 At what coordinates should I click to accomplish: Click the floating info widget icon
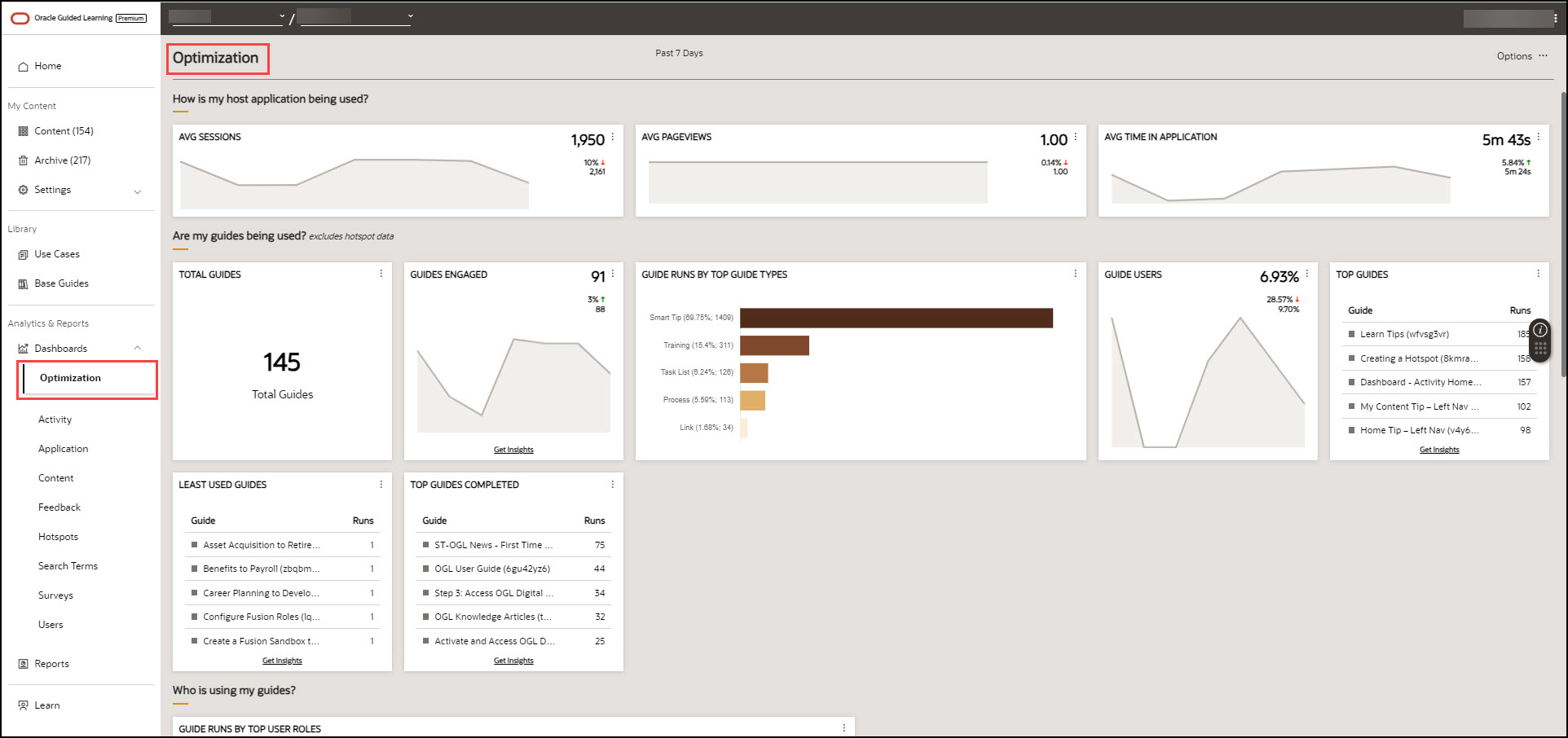point(1540,331)
